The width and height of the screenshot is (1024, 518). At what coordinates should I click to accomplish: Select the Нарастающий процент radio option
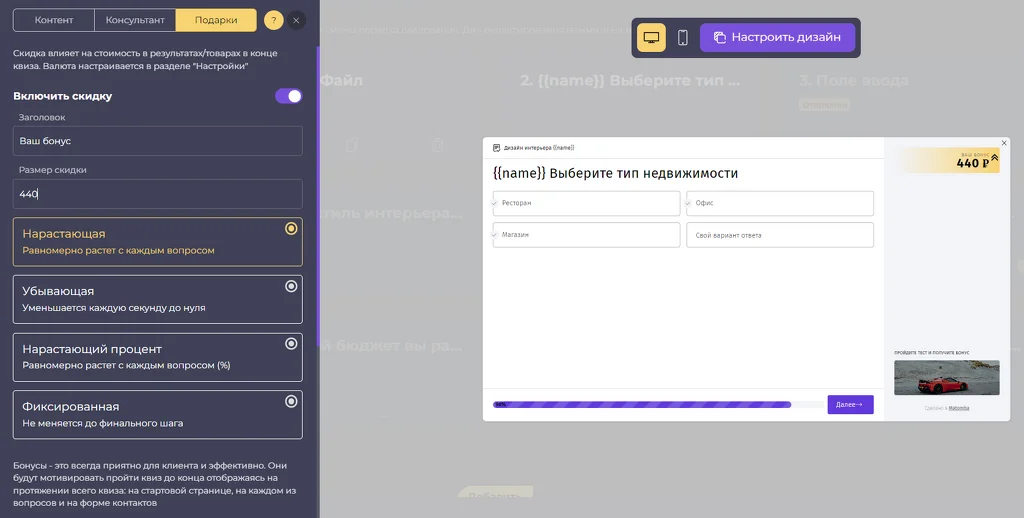[x=157, y=357]
